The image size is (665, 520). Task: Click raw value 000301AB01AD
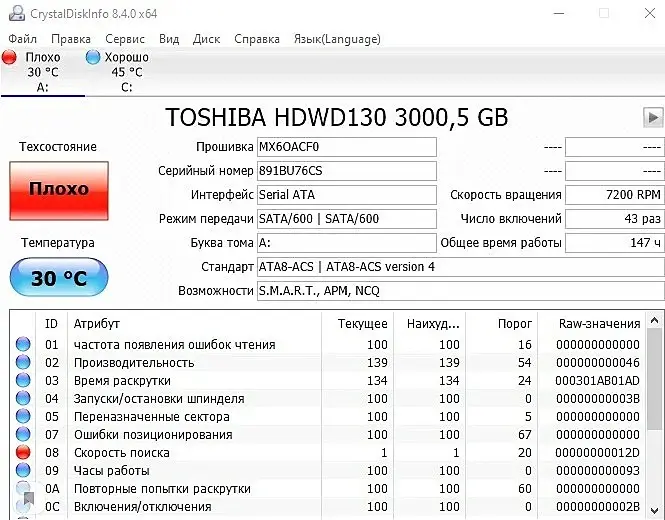[x=597, y=380]
